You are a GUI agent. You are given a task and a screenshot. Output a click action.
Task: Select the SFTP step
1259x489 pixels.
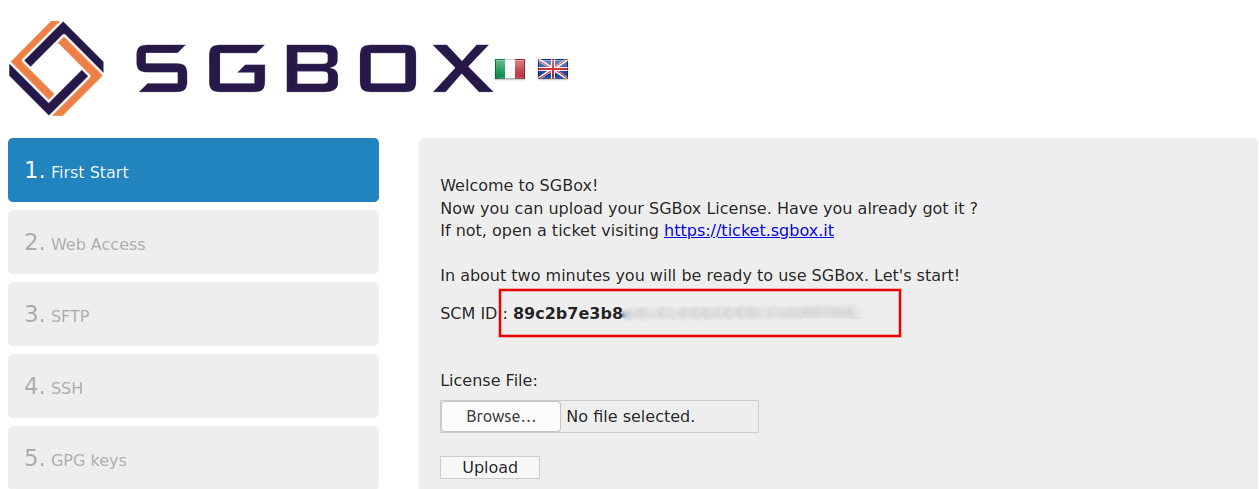click(193, 315)
